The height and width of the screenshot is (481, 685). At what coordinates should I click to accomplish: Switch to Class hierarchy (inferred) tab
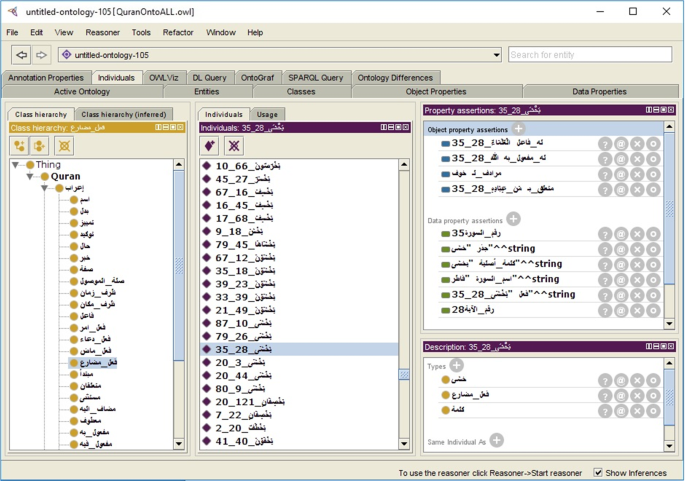point(124,114)
